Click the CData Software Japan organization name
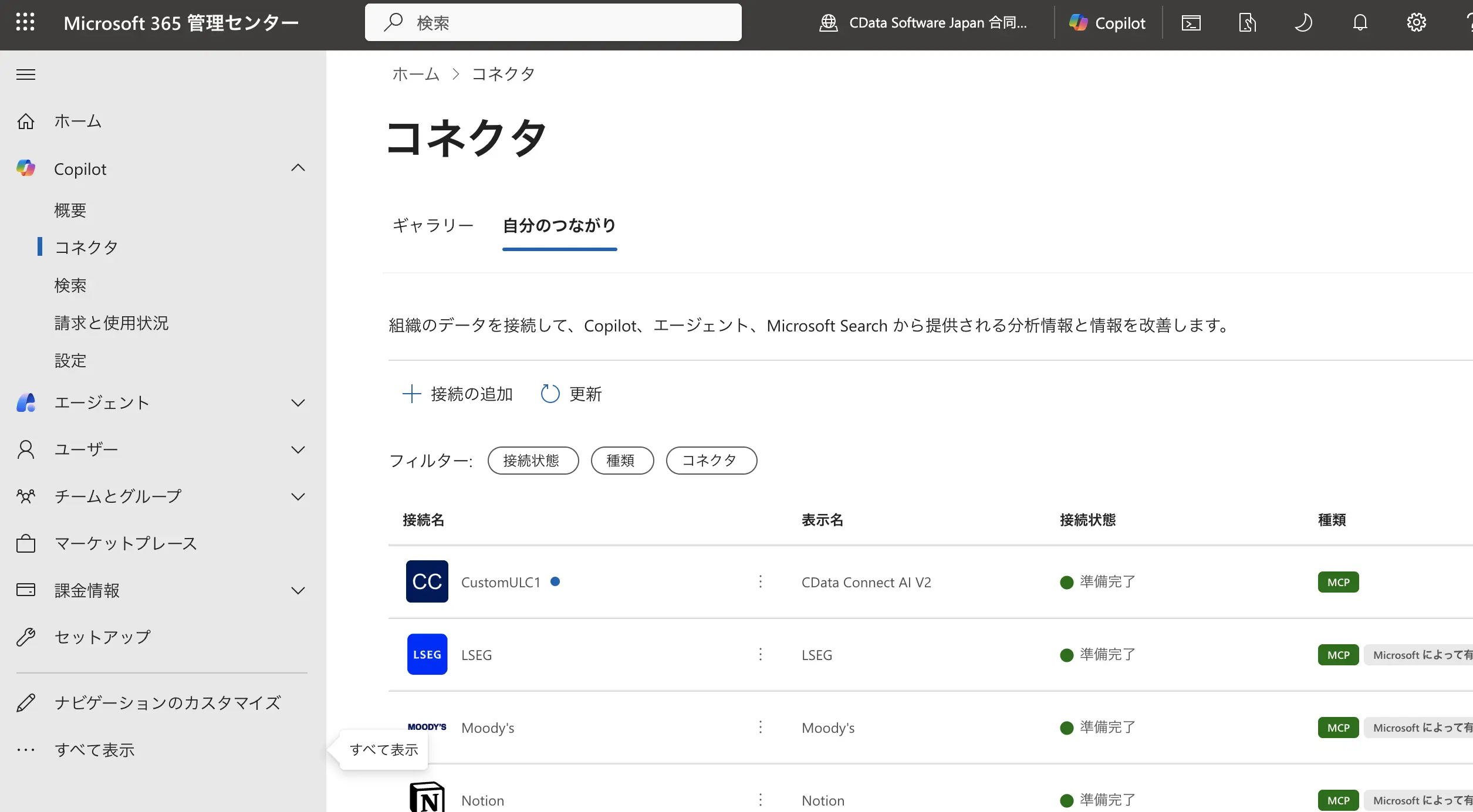The image size is (1473, 812). click(938, 23)
